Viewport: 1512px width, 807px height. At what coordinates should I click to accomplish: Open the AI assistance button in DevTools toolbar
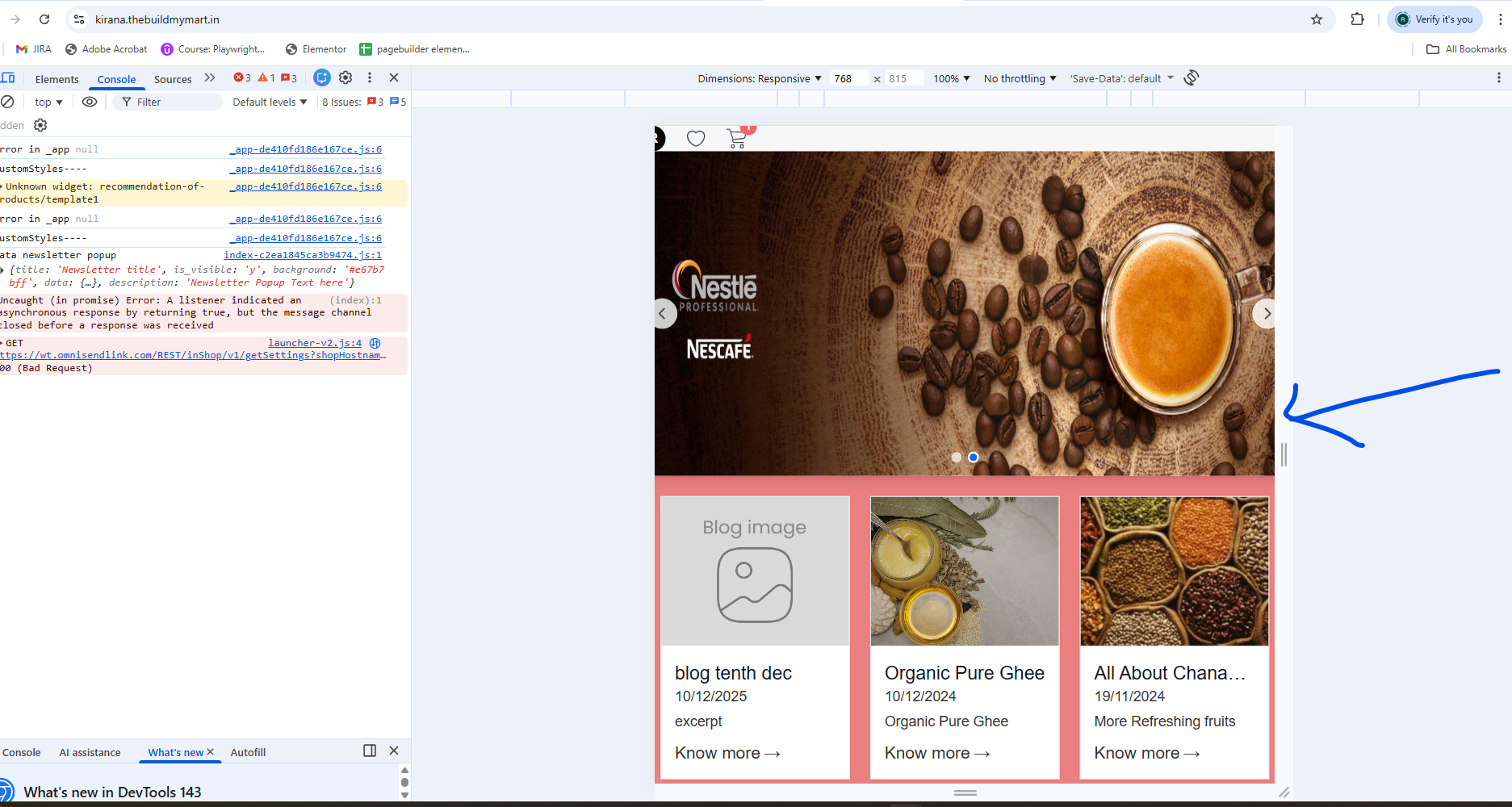[322, 77]
